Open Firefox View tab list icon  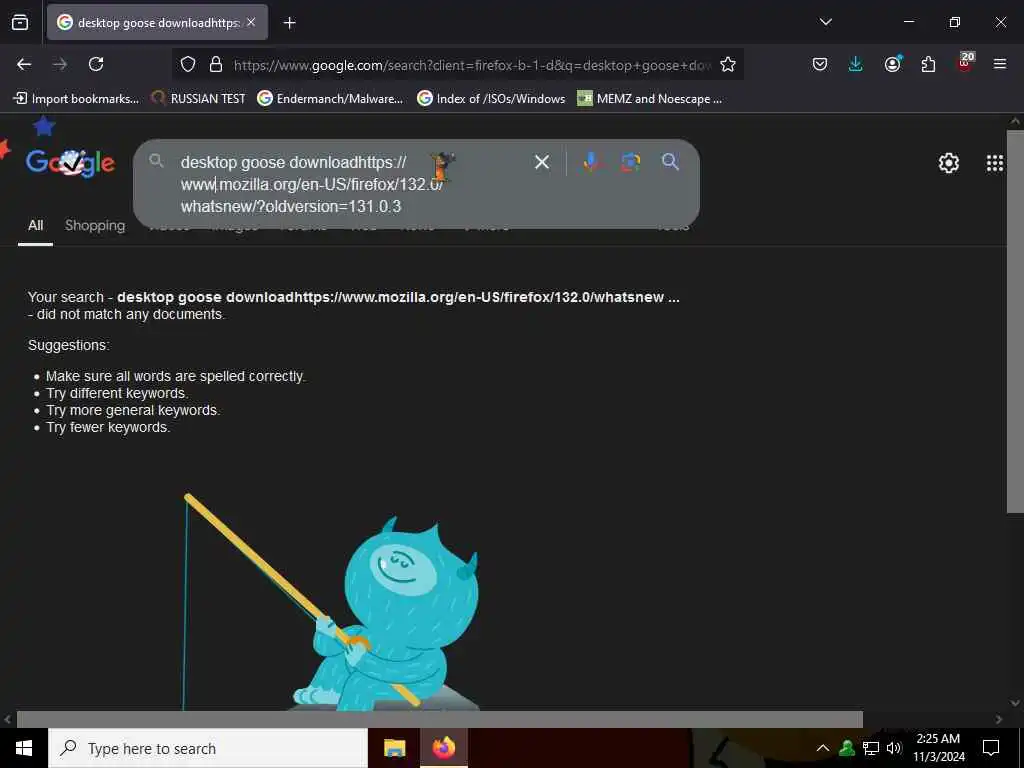[x=20, y=22]
